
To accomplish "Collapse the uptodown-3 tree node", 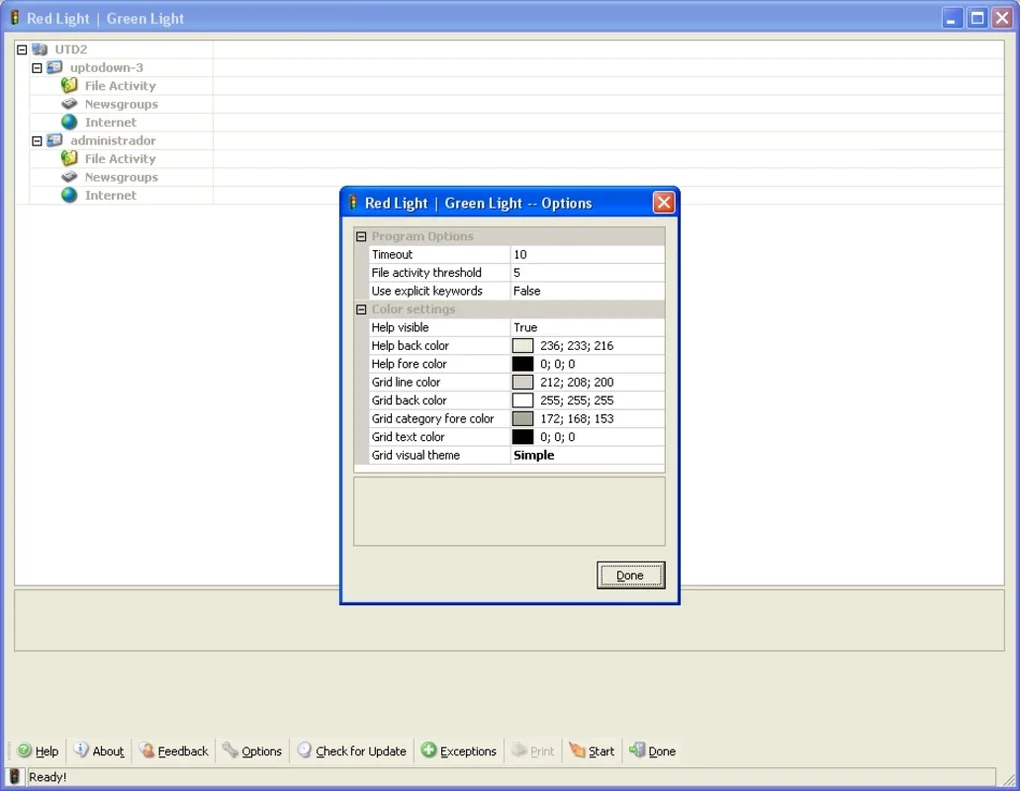I will pos(37,68).
